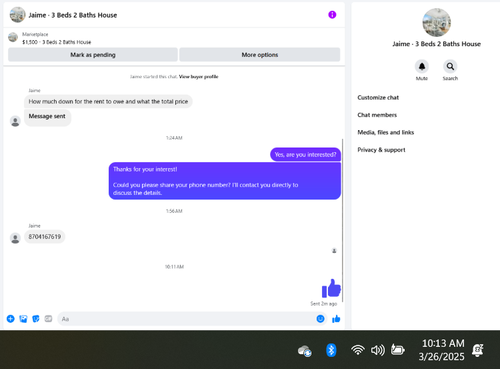500x369 pixels.
Task: Open emoji picker in message box
Action: 320,319
